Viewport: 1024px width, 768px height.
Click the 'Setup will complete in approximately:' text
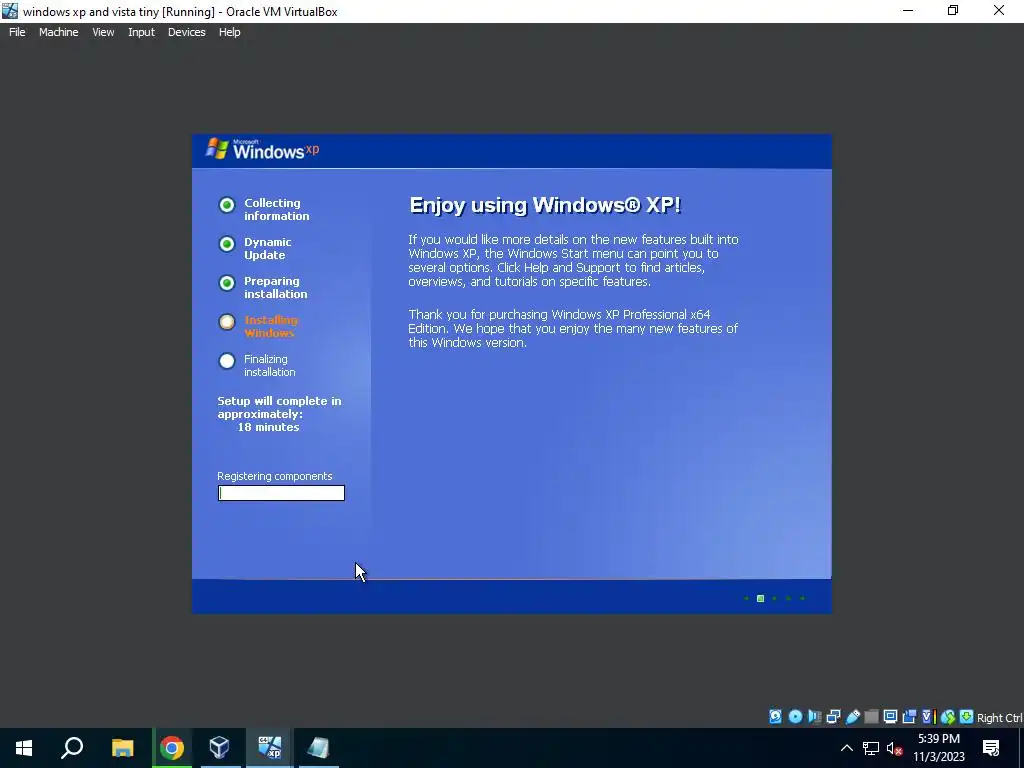point(279,408)
